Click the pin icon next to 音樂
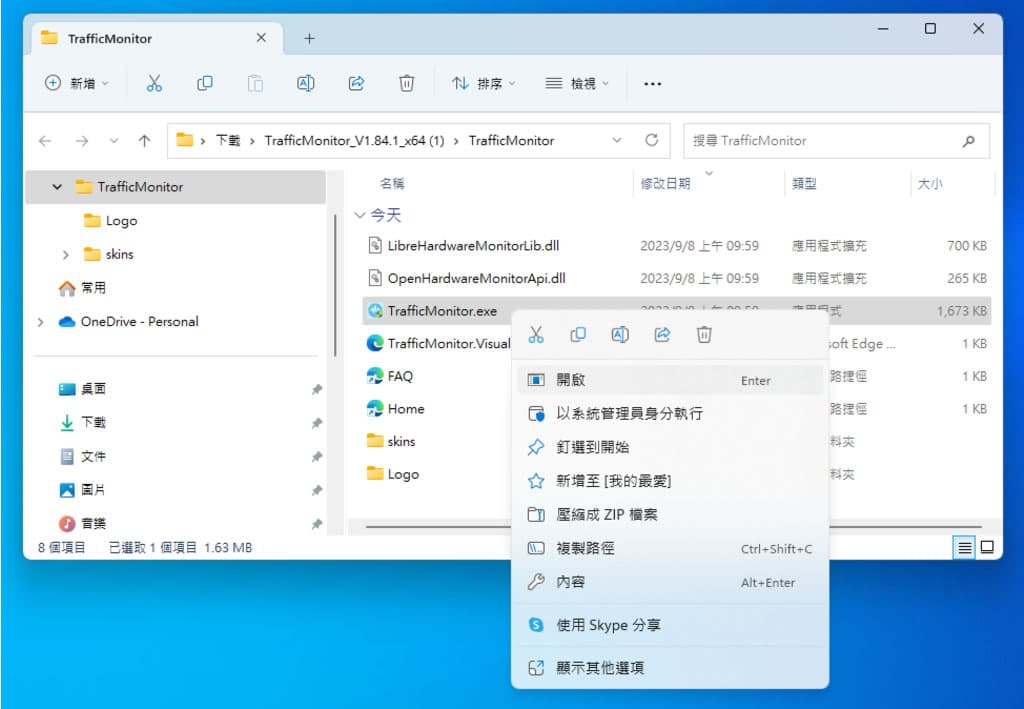 pyautogui.click(x=317, y=524)
